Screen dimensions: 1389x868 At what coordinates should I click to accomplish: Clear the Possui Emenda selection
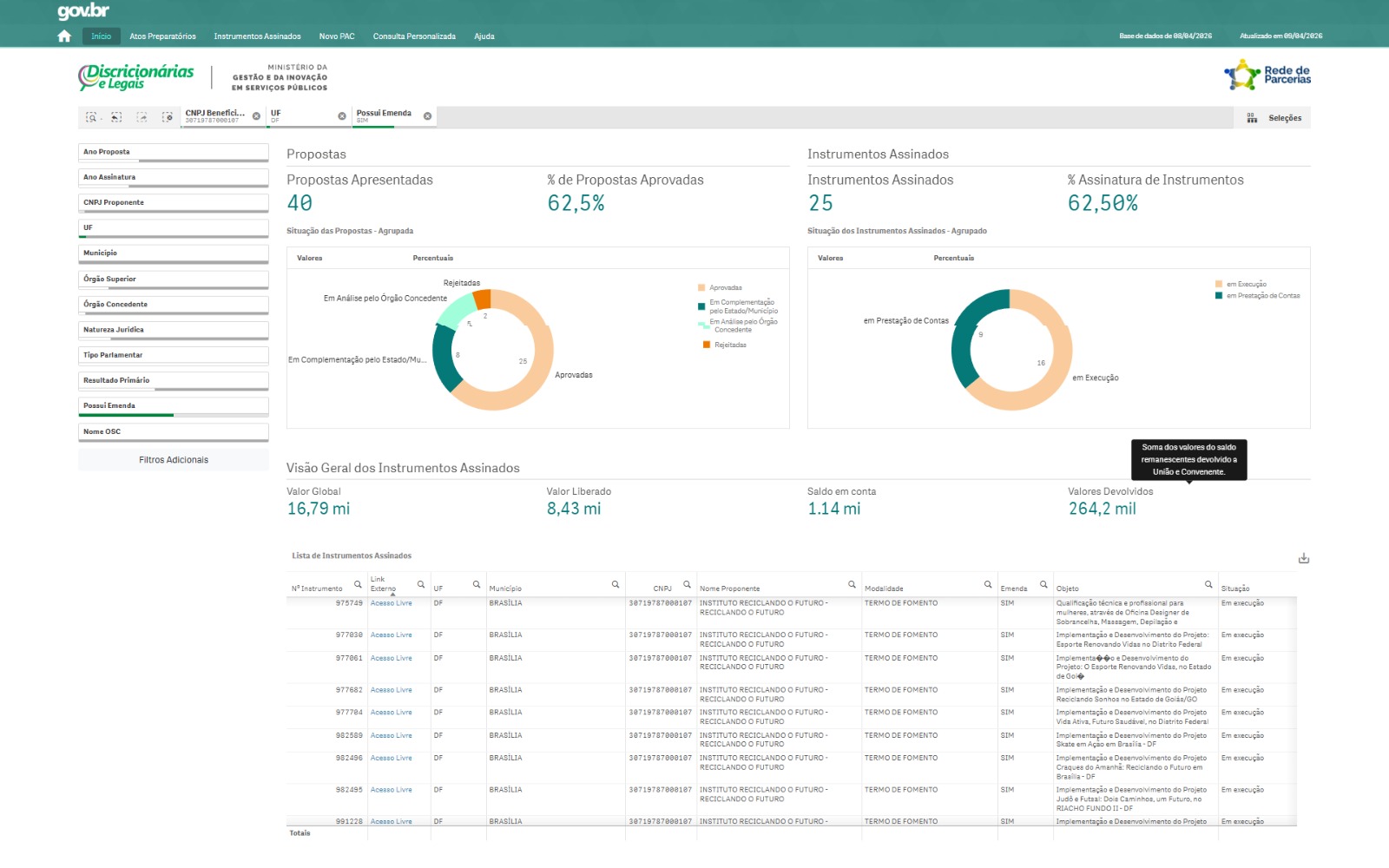(x=427, y=116)
